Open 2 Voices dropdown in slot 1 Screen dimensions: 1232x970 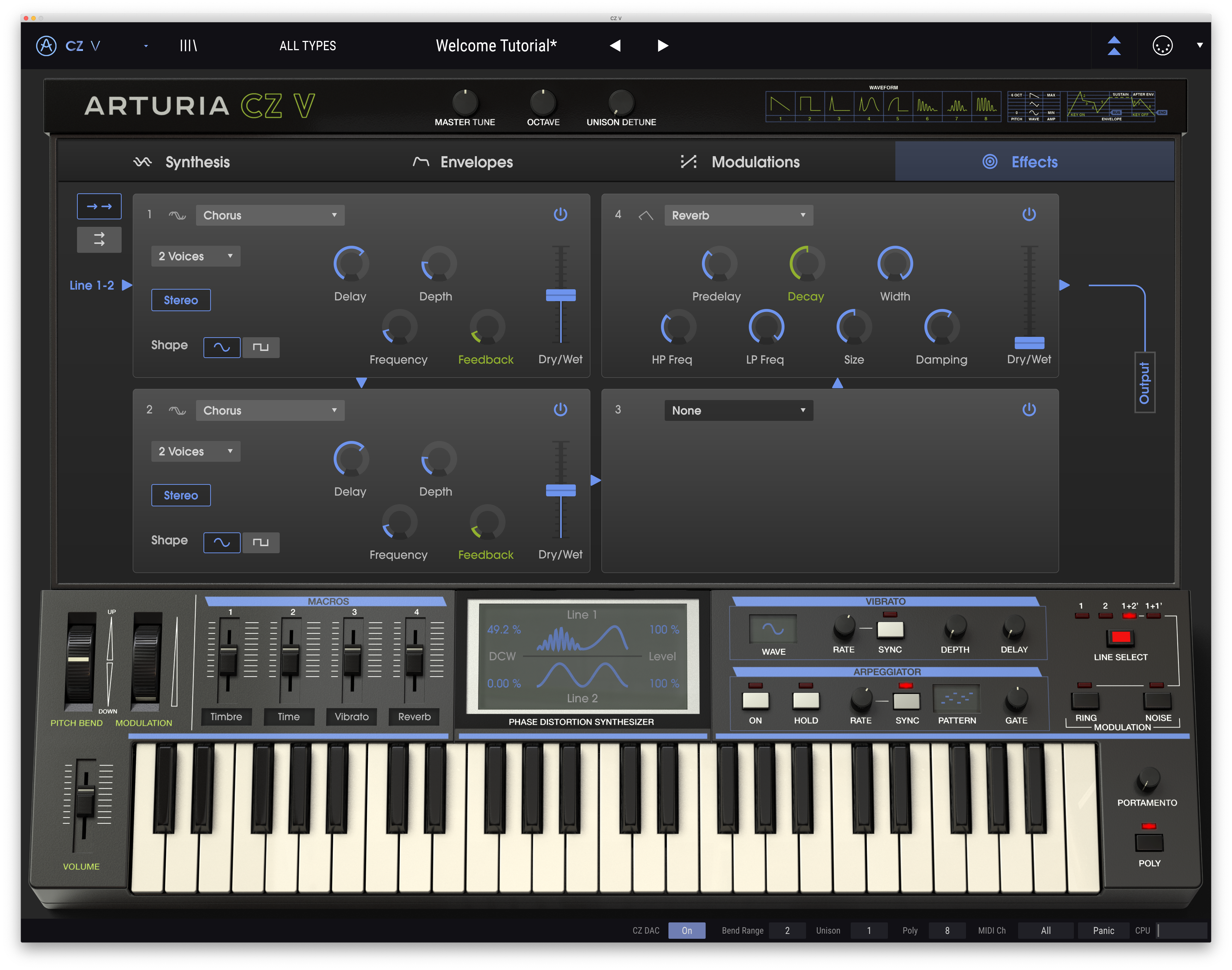tap(196, 256)
